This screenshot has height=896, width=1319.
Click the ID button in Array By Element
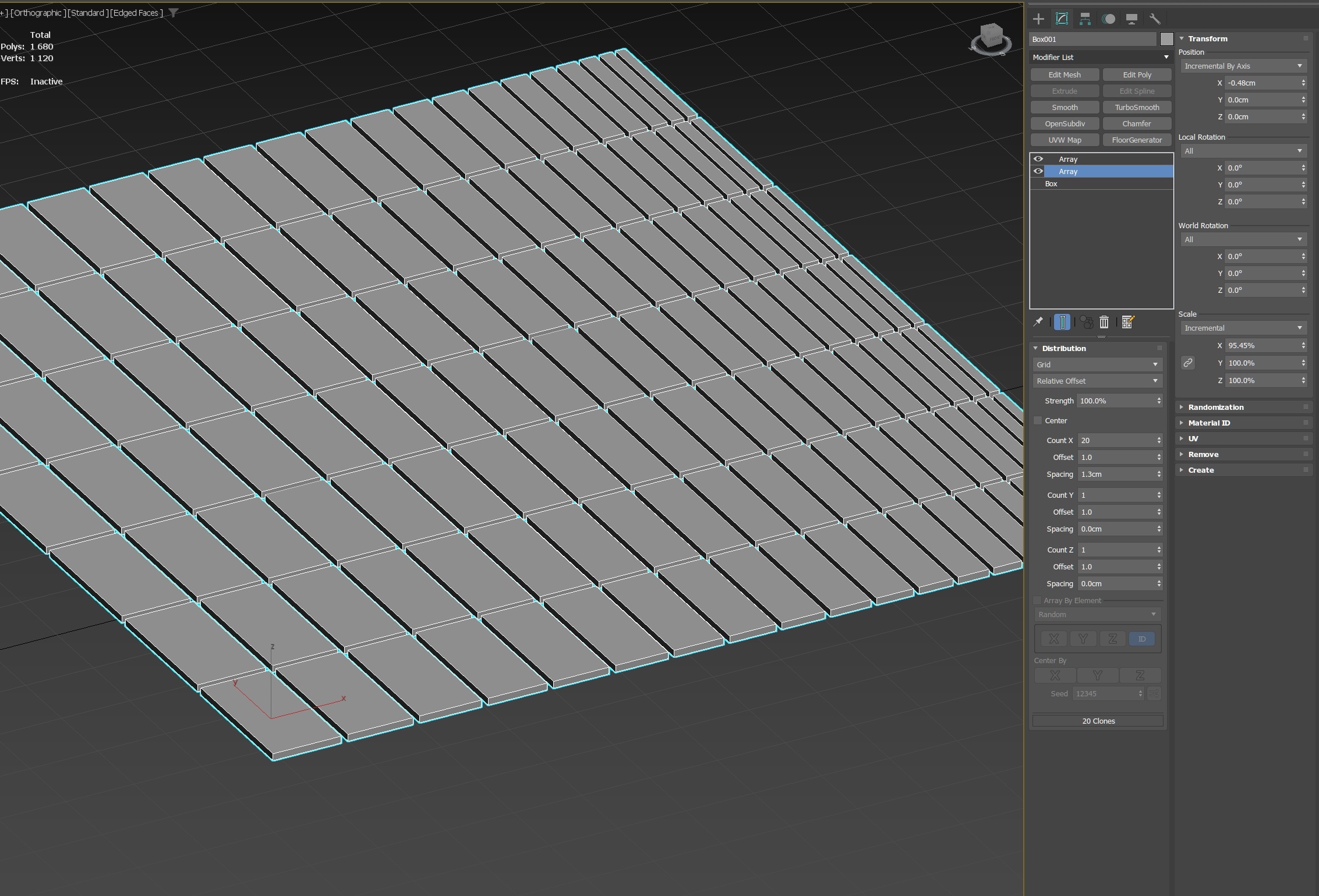tap(1142, 639)
